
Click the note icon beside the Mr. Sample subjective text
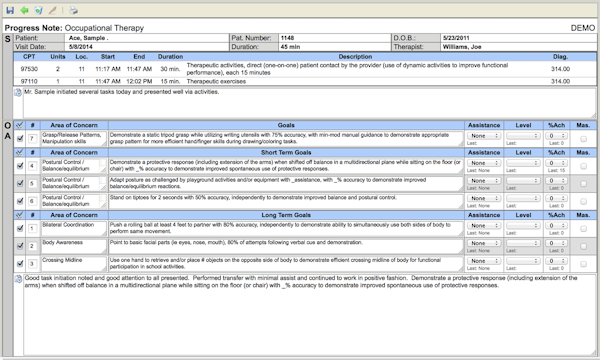tap(18, 92)
